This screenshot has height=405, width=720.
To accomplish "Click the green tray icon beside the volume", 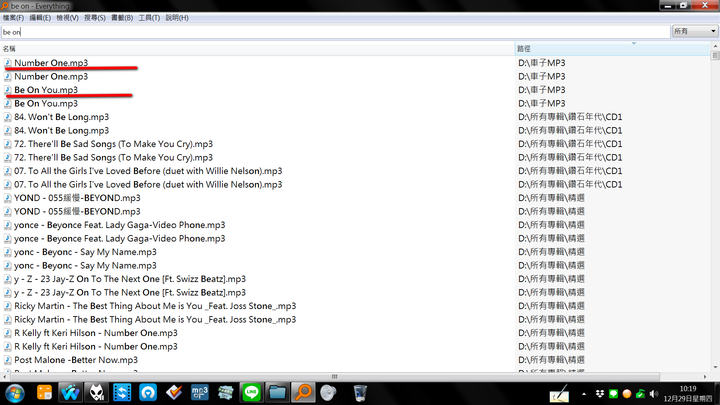I will pyautogui.click(x=640, y=394).
